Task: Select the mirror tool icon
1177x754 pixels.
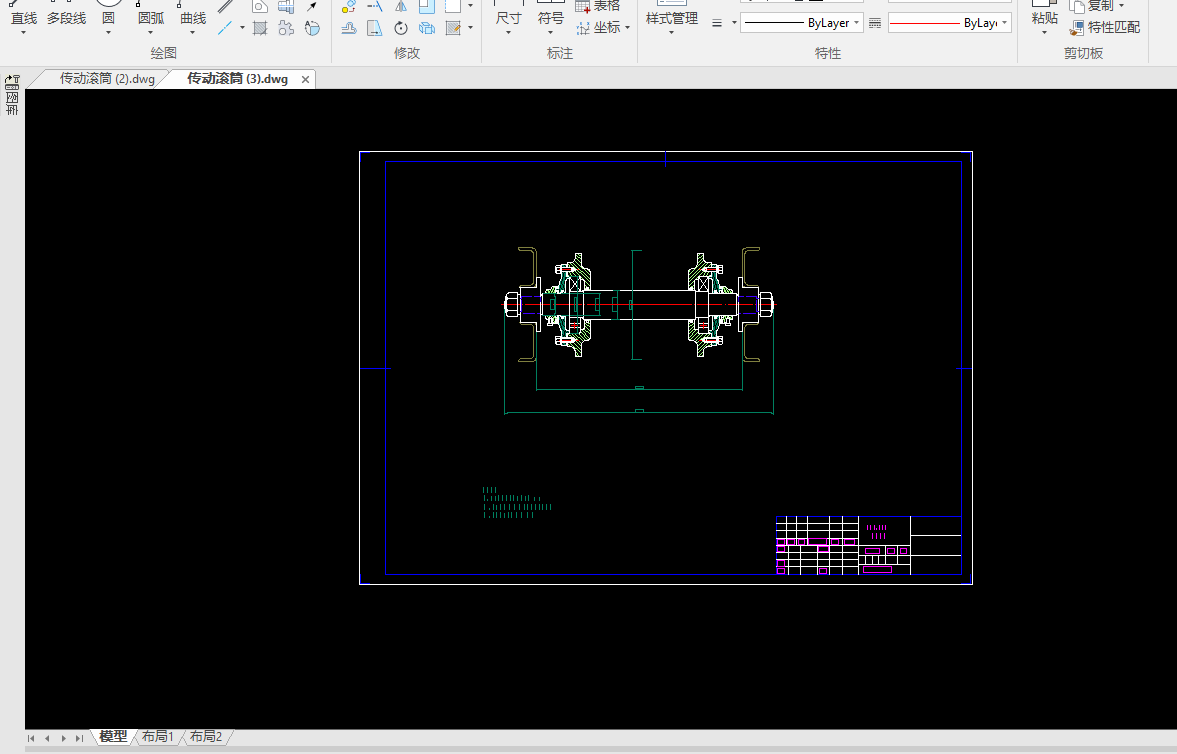Action: coord(401,6)
